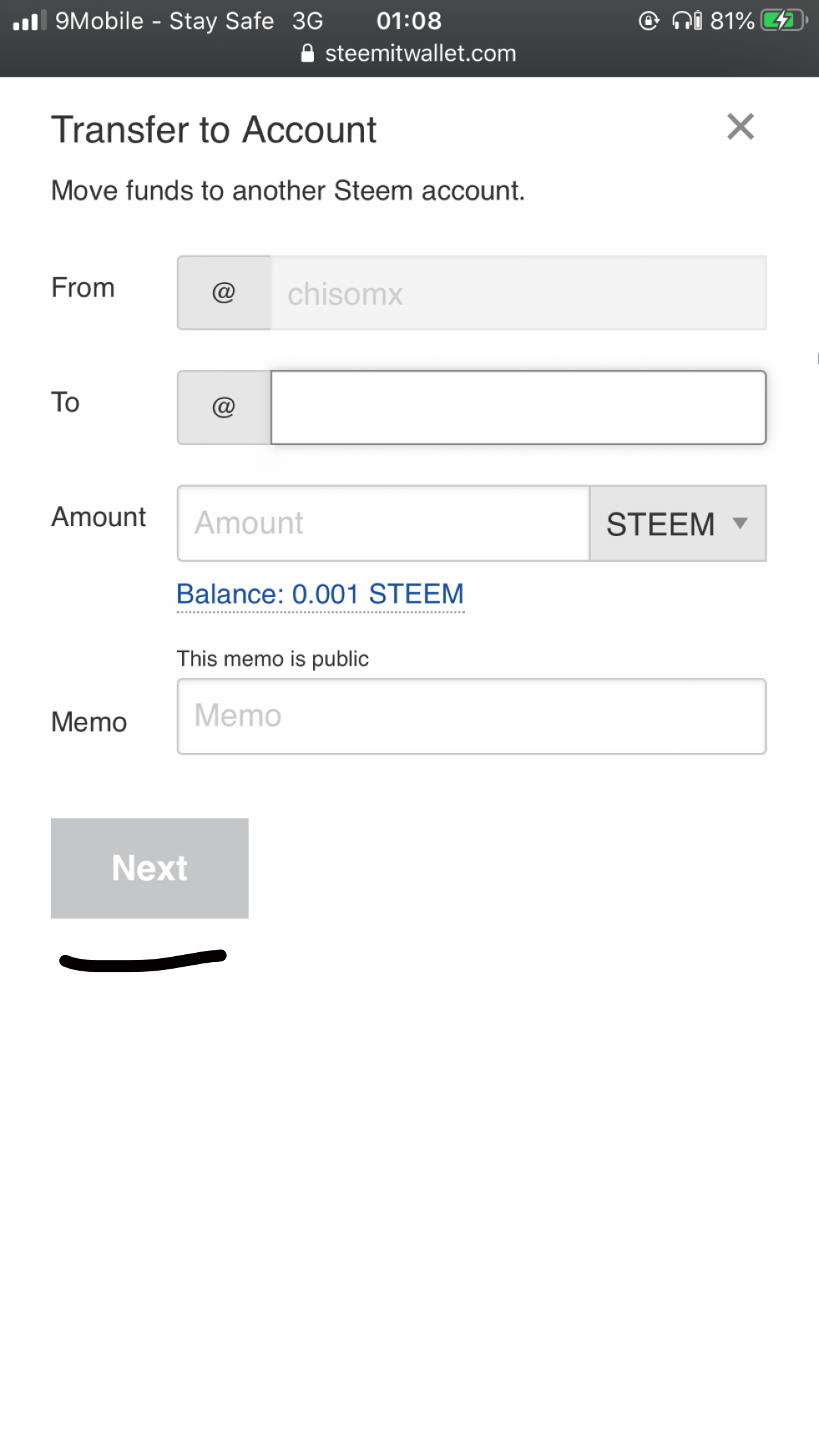Tap the 01:08 clock in status bar
819x1456 pixels.
[409, 21]
